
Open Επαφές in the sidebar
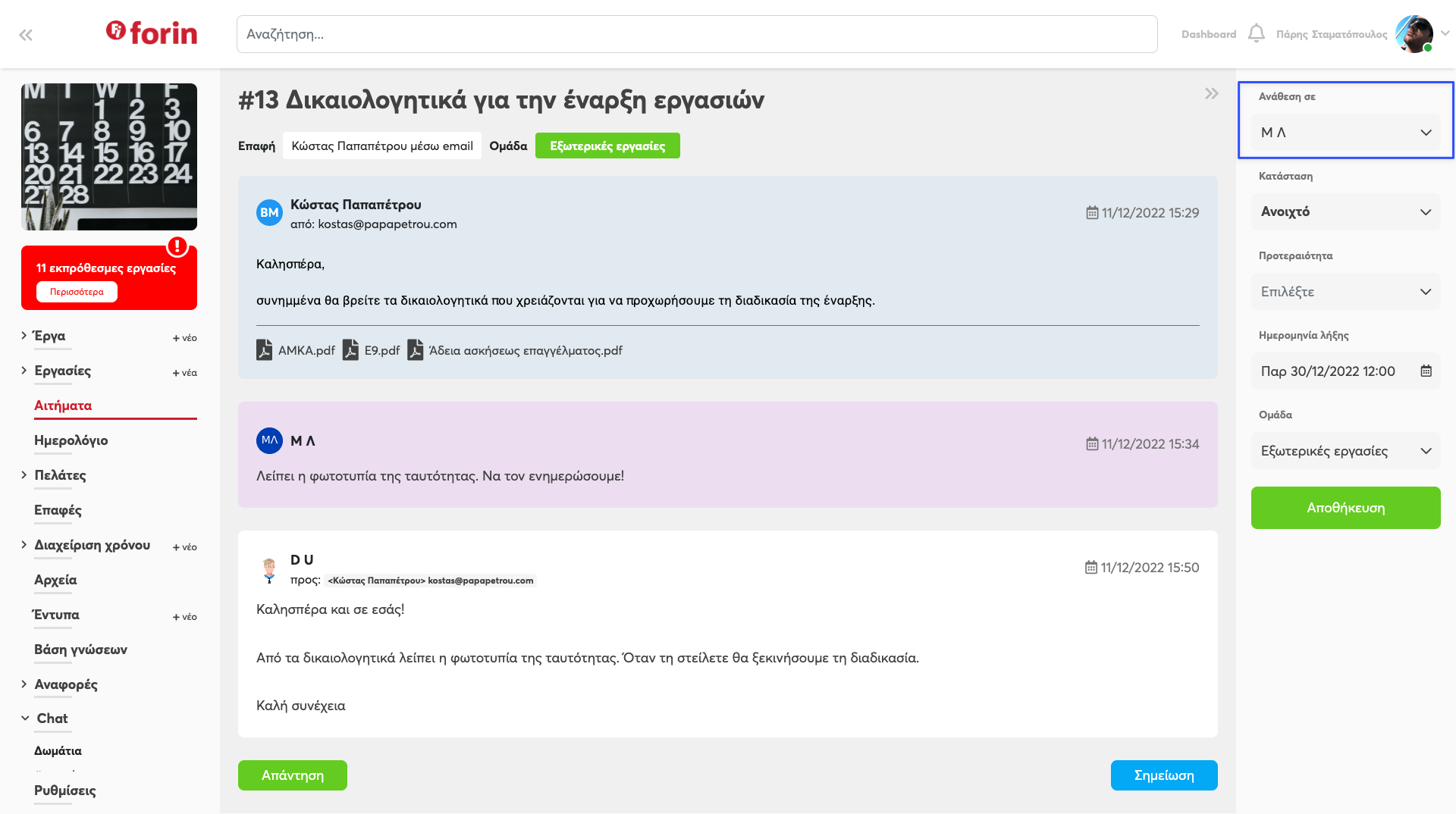point(58,510)
